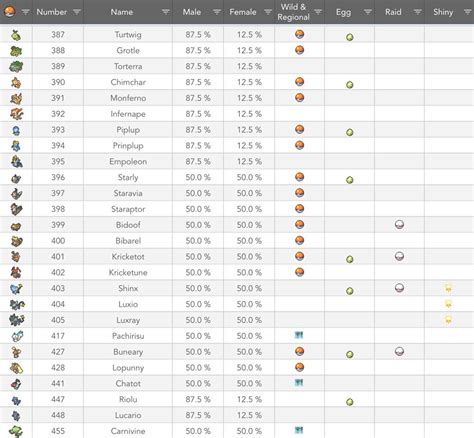Click the Riolu egg icon
This screenshot has height=438, width=474.
tap(350, 402)
